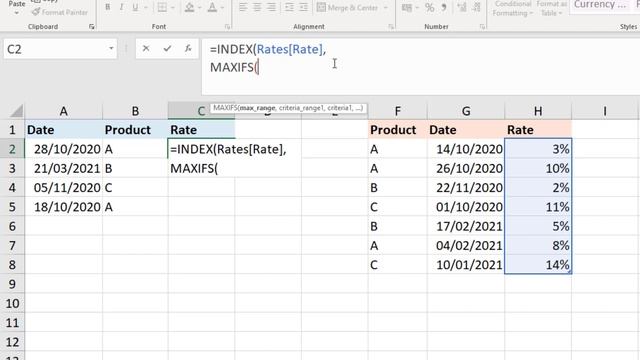This screenshot has height=360, width=640.
Task: Toggle Bold formatting in the Font group
Action: [x=108, y=7]
